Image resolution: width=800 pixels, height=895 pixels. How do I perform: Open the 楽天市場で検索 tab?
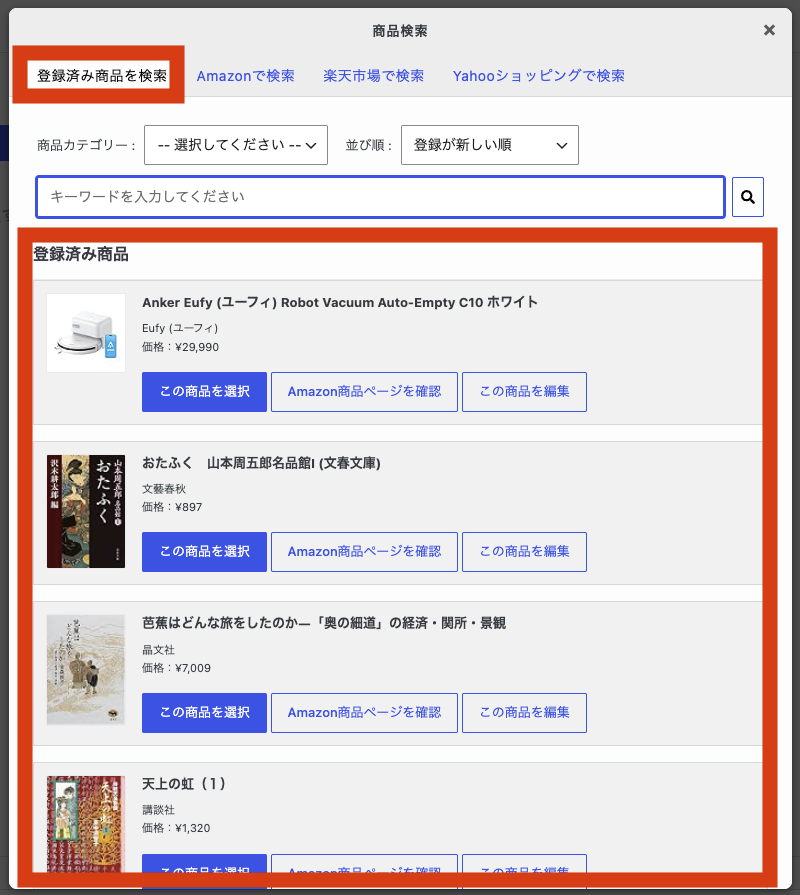[373, 76]
